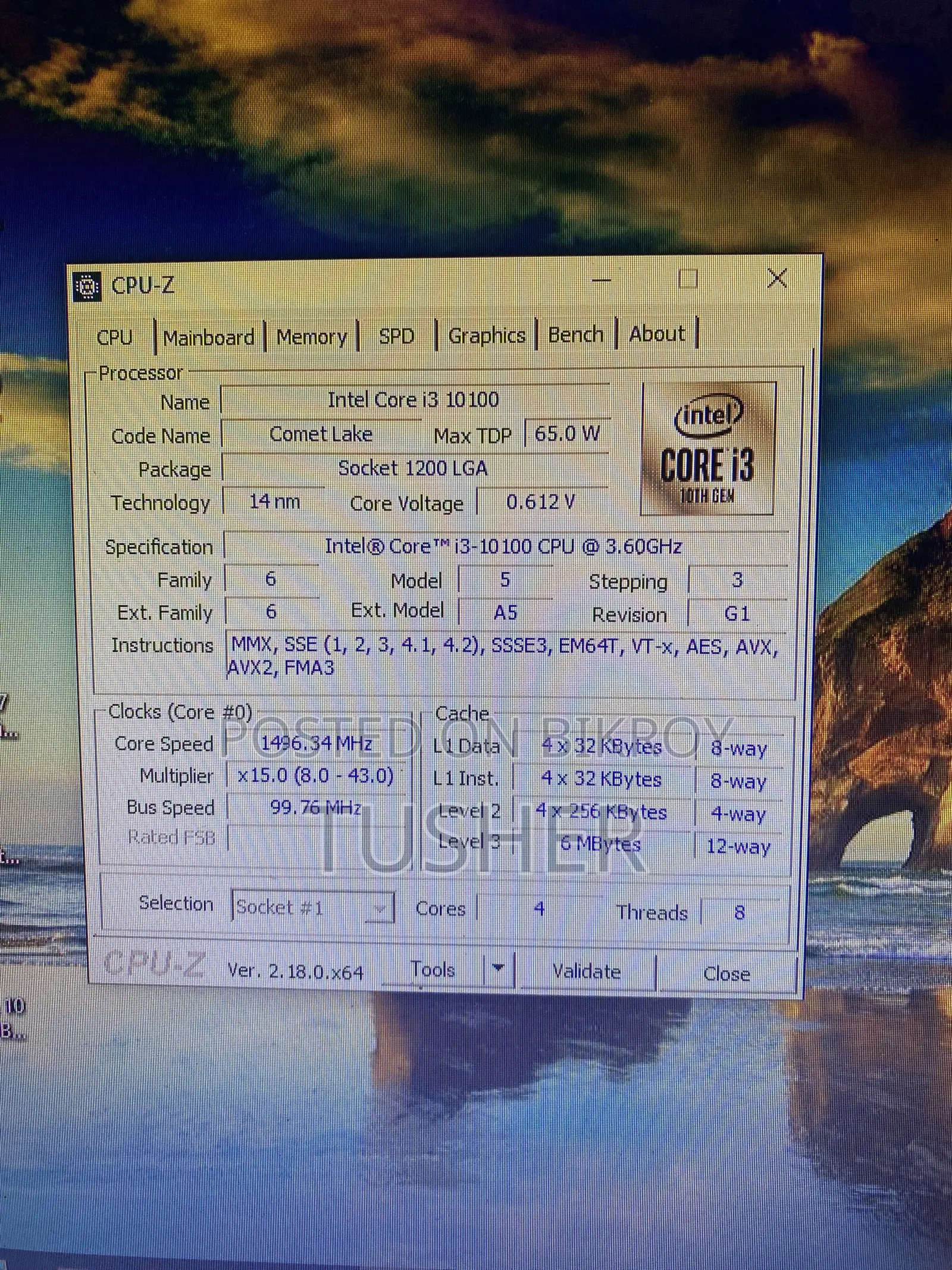Click the 12-way Level 3 associativity value

click(x=738, y=846)
